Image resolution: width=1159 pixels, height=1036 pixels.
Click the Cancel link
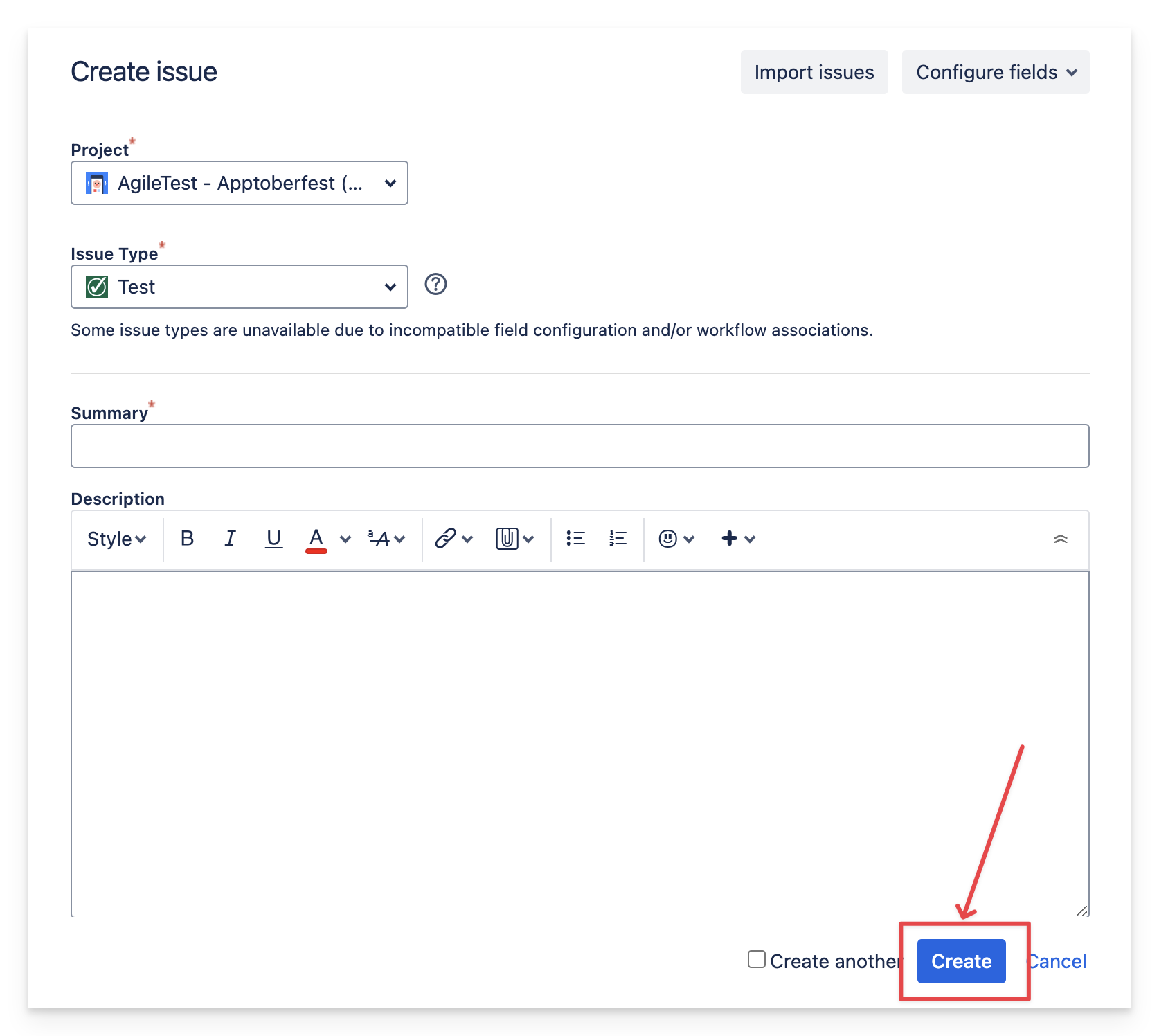click(x=1059, y=961)
